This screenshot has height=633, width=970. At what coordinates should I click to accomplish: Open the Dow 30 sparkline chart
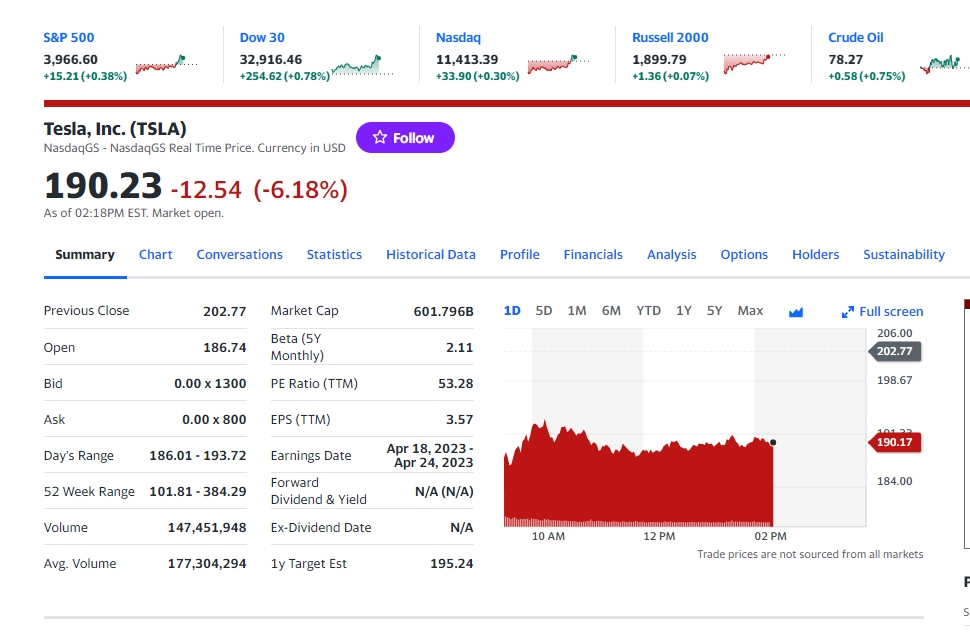pyautogui.click(x=362, y=66)
